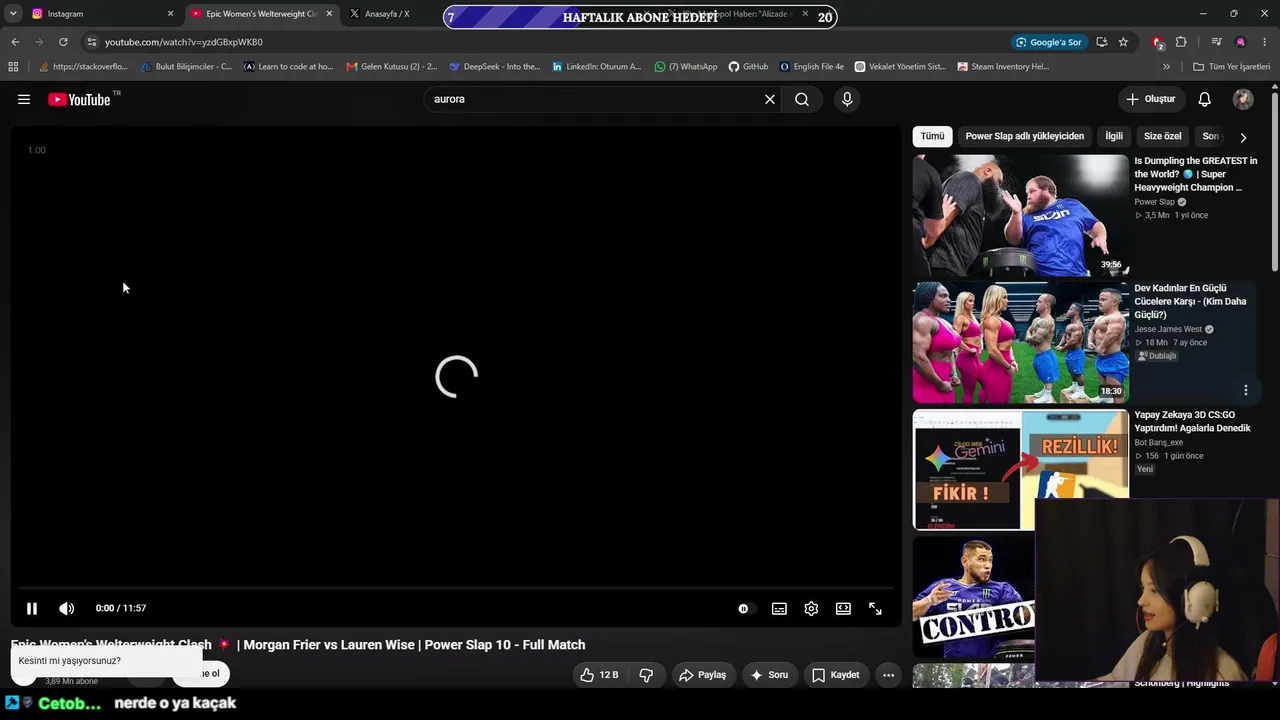Open the Chrome three-dot menu

point(1265,42)
